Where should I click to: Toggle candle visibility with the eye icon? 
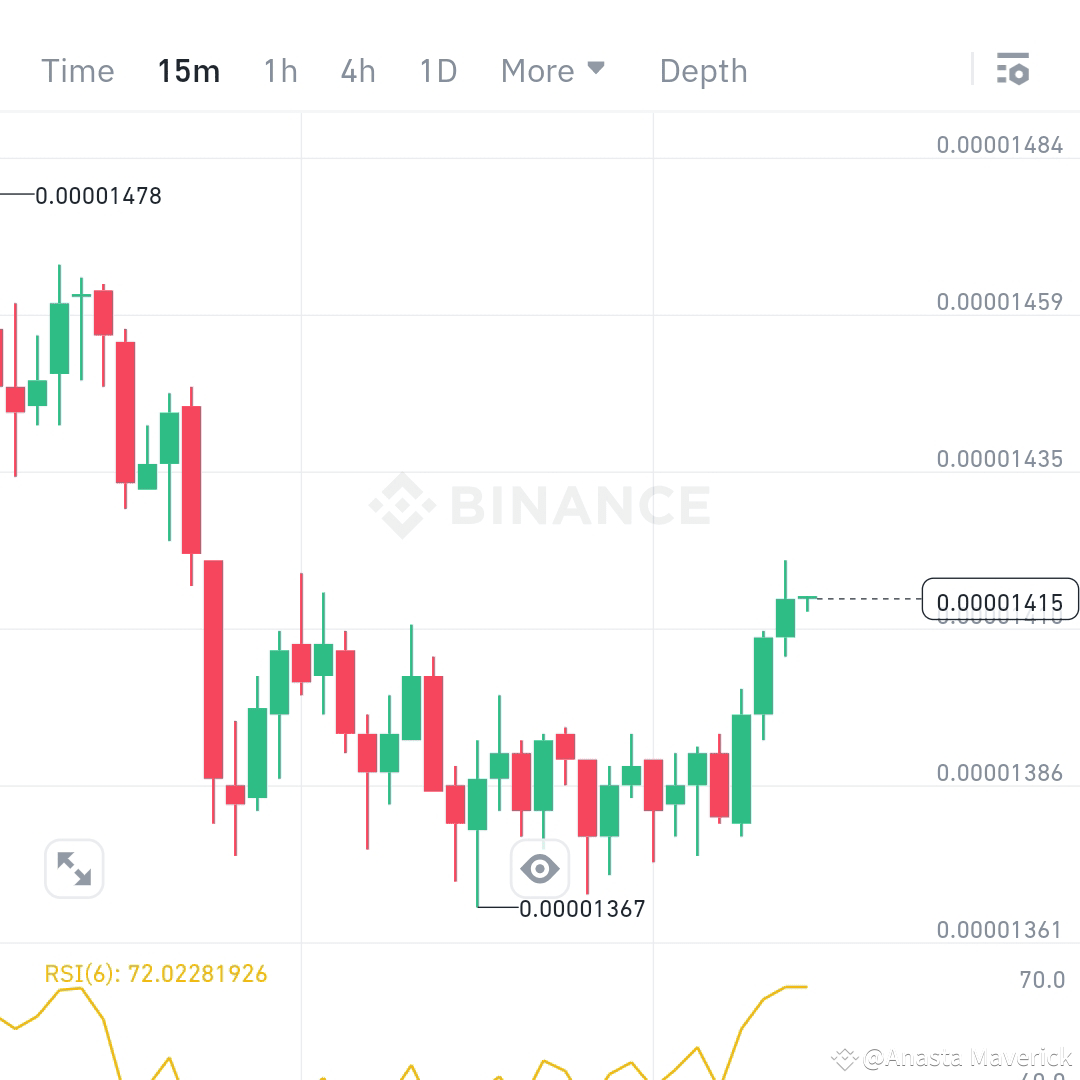[540, 869]
